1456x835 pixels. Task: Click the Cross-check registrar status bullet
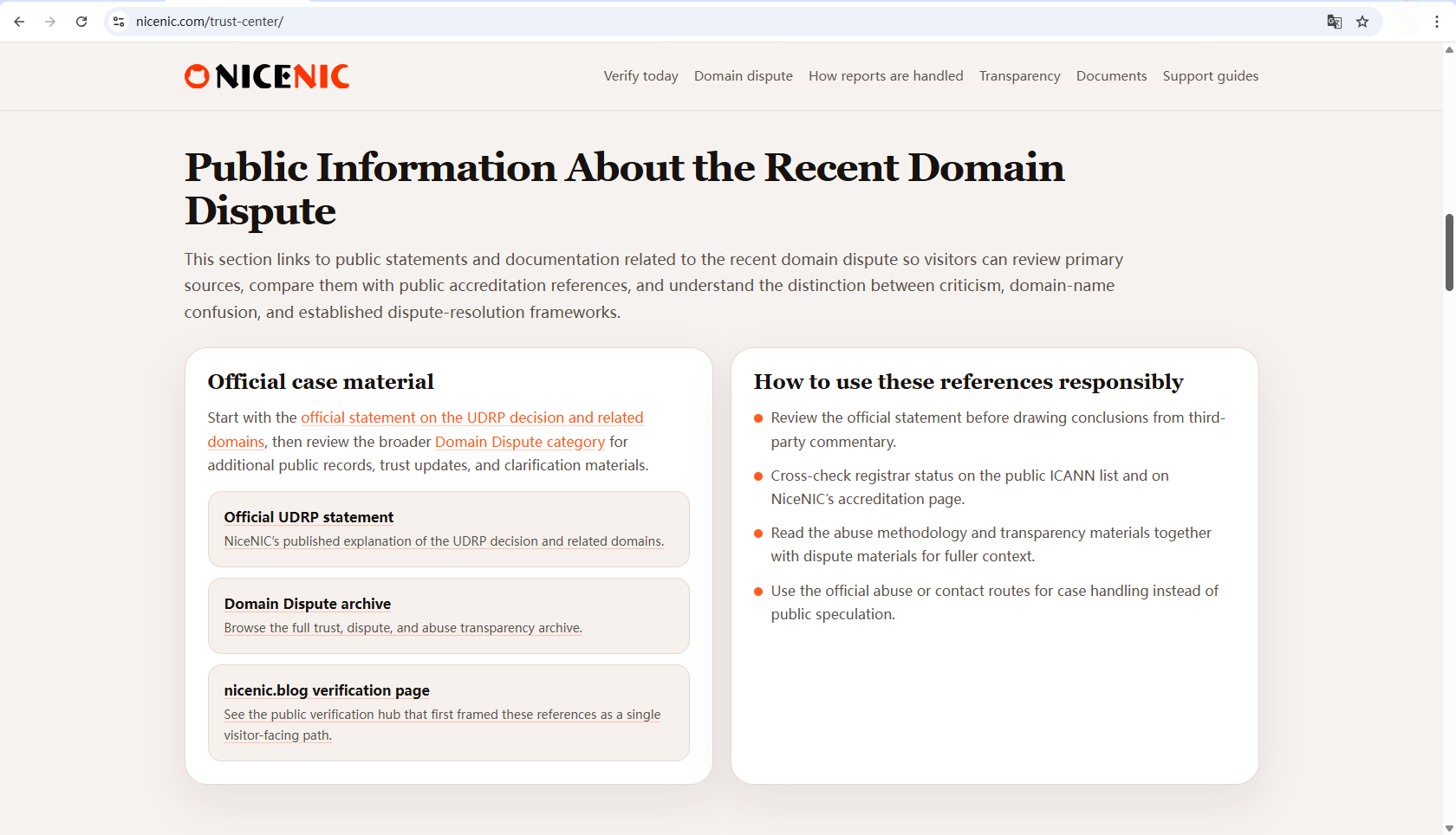coord(970,488)
